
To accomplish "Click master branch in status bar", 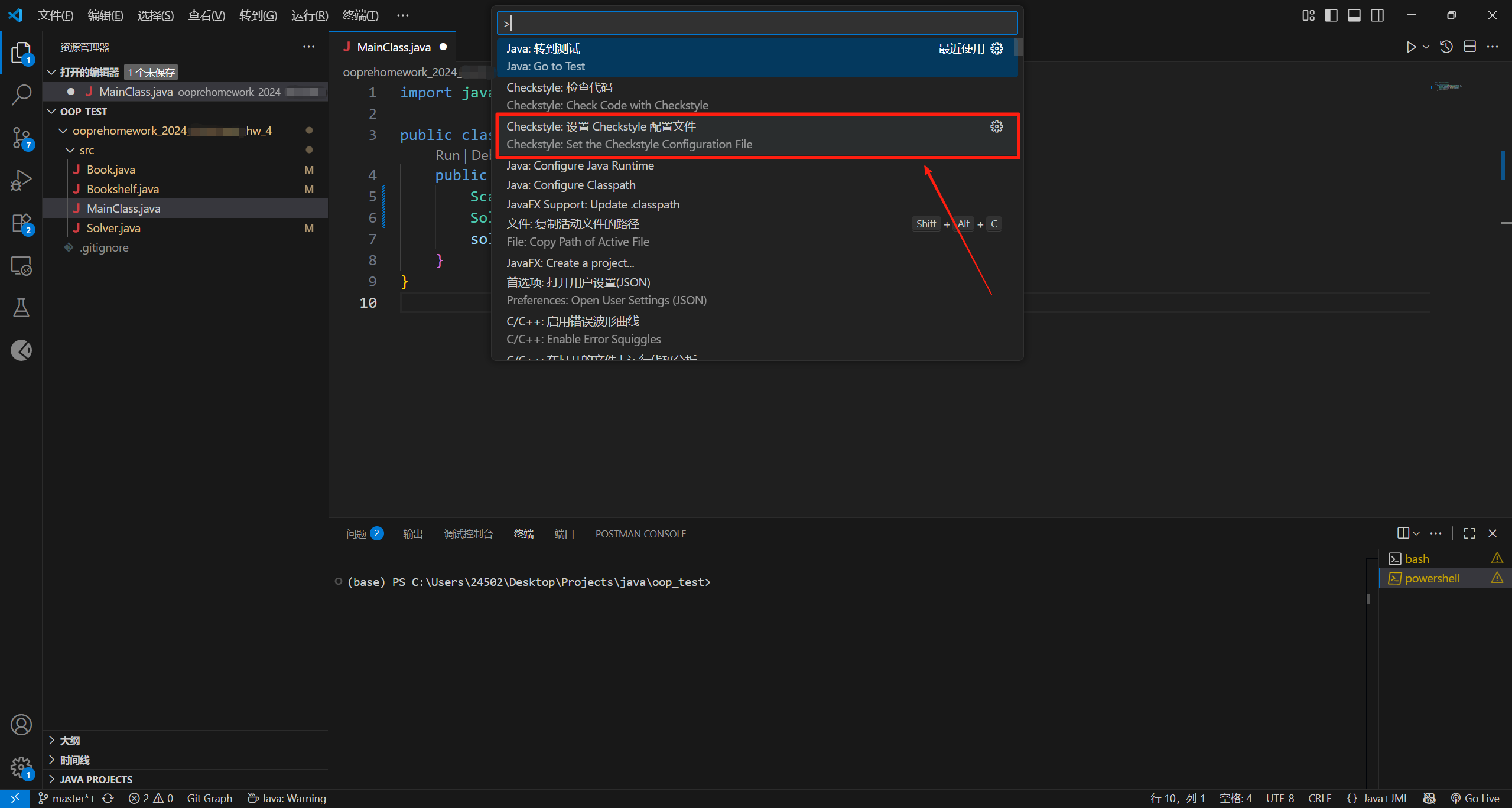I will pyautogui.click(x=67, y=798).
